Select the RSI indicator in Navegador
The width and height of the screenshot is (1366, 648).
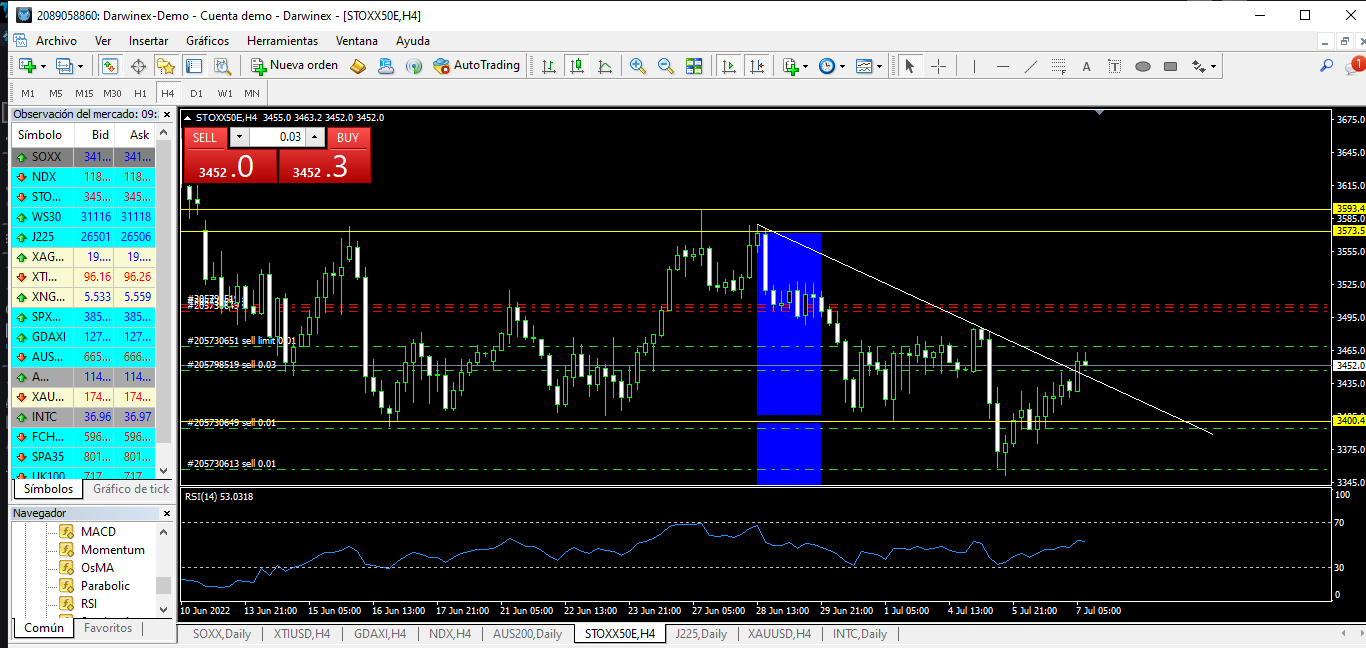click(x=89, y=603)
